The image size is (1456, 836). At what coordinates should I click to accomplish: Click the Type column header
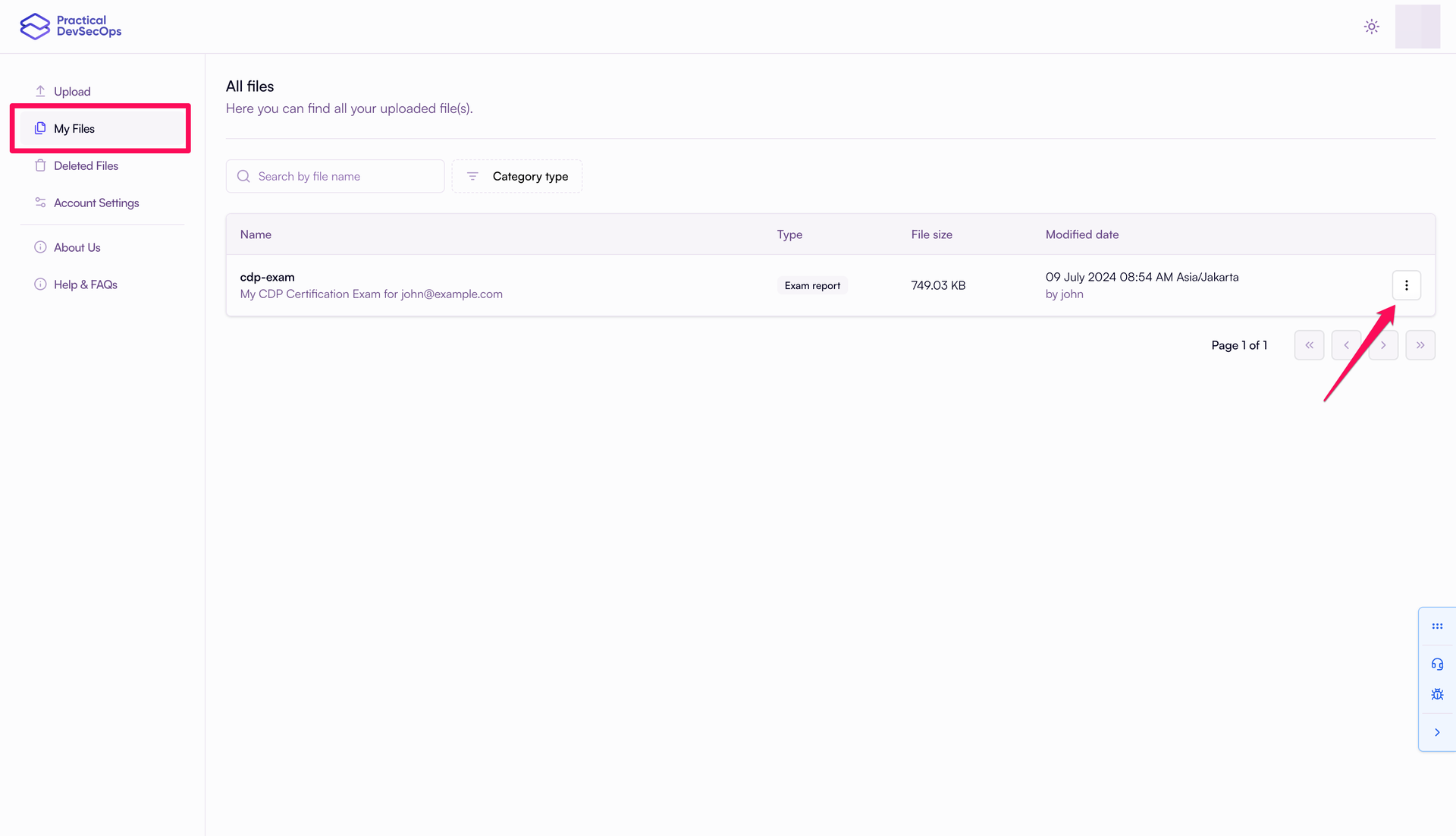(789, 235)
